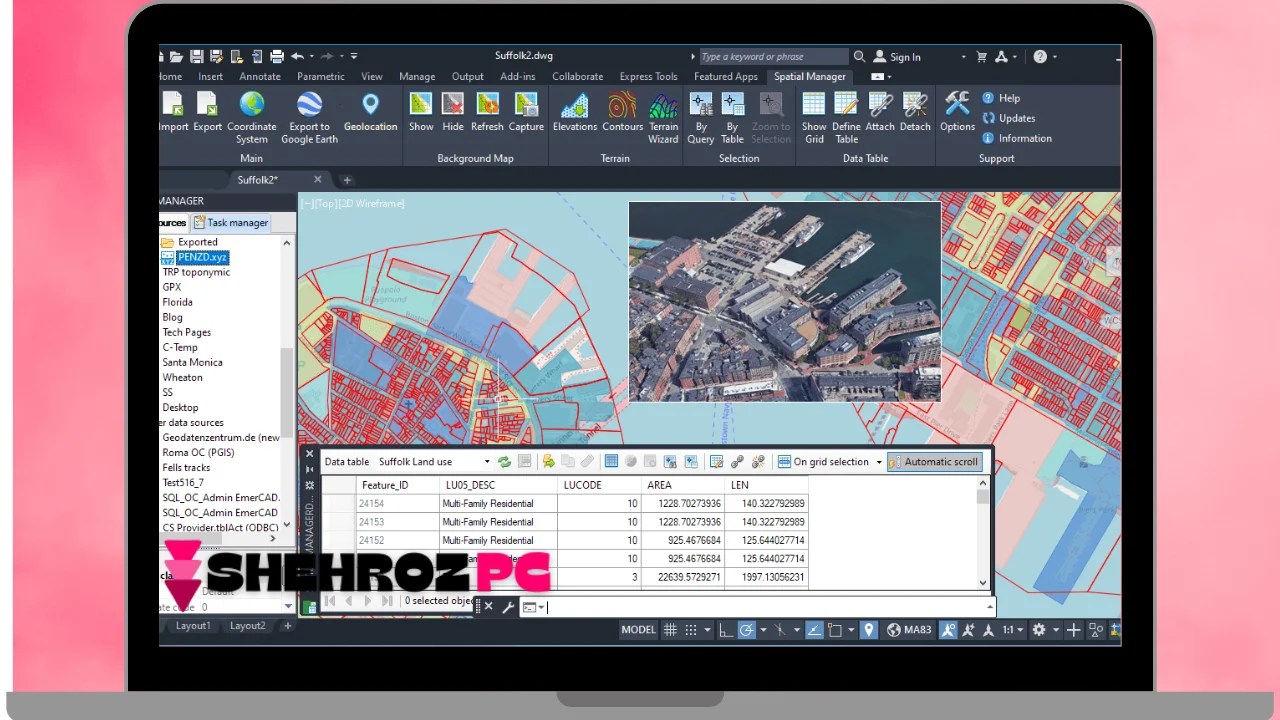This screenshot has height=720, width=1280.
Task: Launch the Terrain Wizard
Action: 663,117
